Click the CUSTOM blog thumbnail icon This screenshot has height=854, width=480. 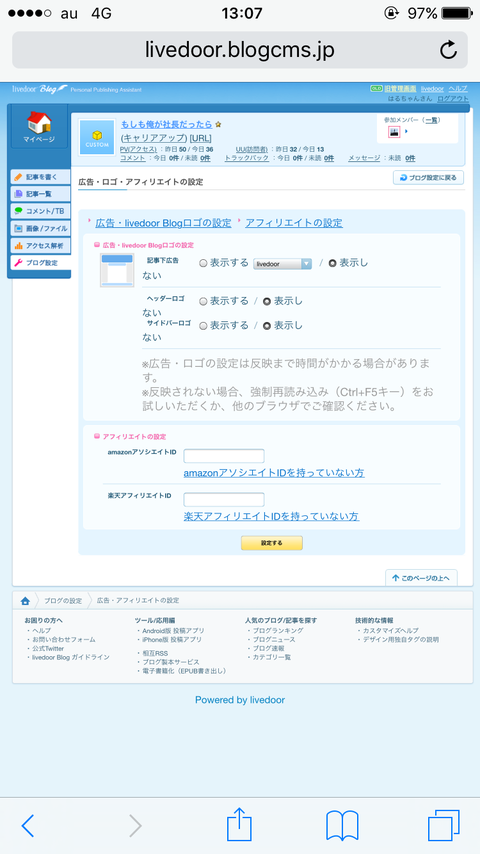tap(97, 137)
